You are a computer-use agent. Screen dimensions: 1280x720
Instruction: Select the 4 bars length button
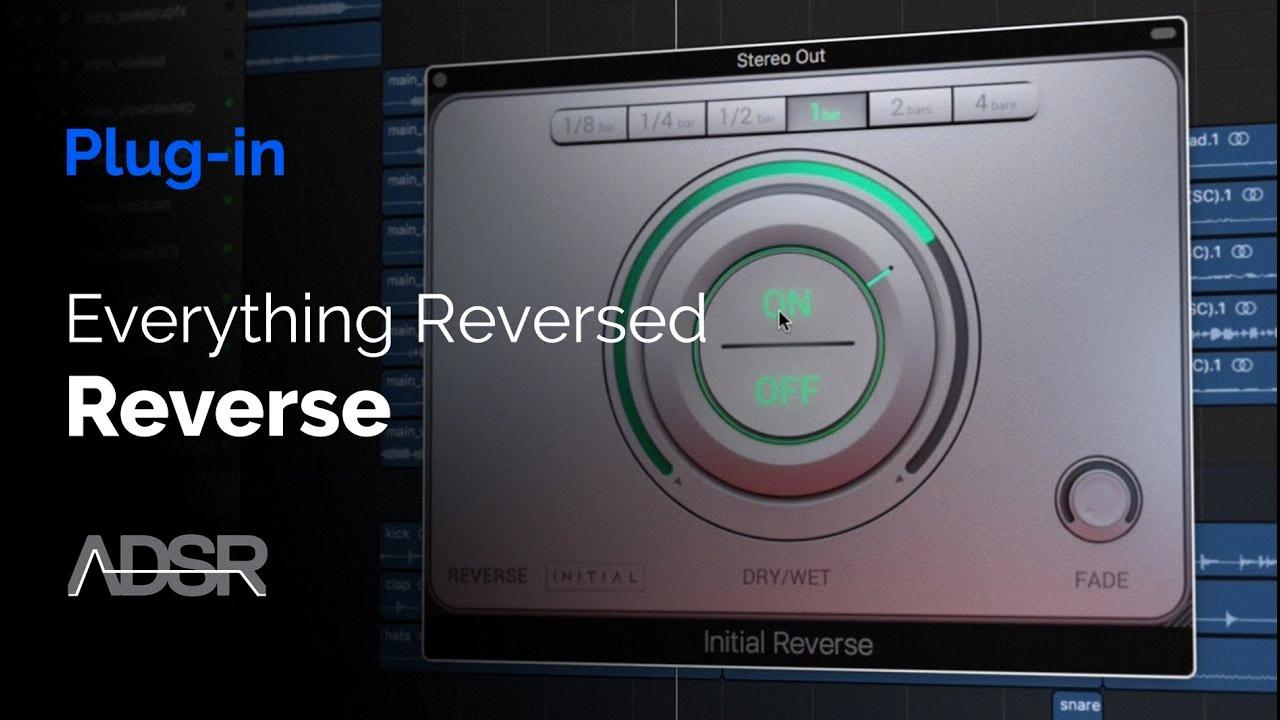click(x=993, y=103)
